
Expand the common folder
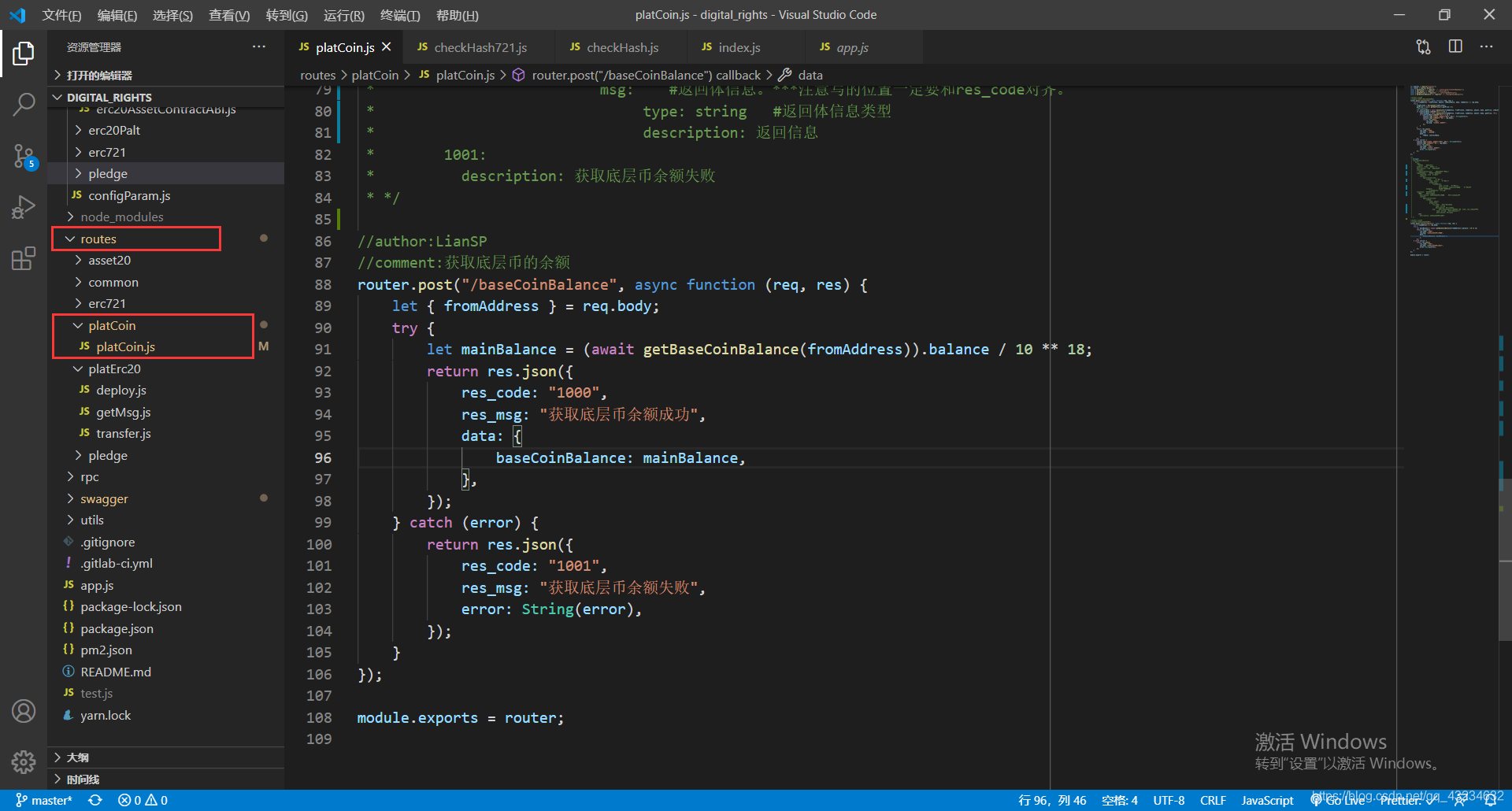[165, 282]
